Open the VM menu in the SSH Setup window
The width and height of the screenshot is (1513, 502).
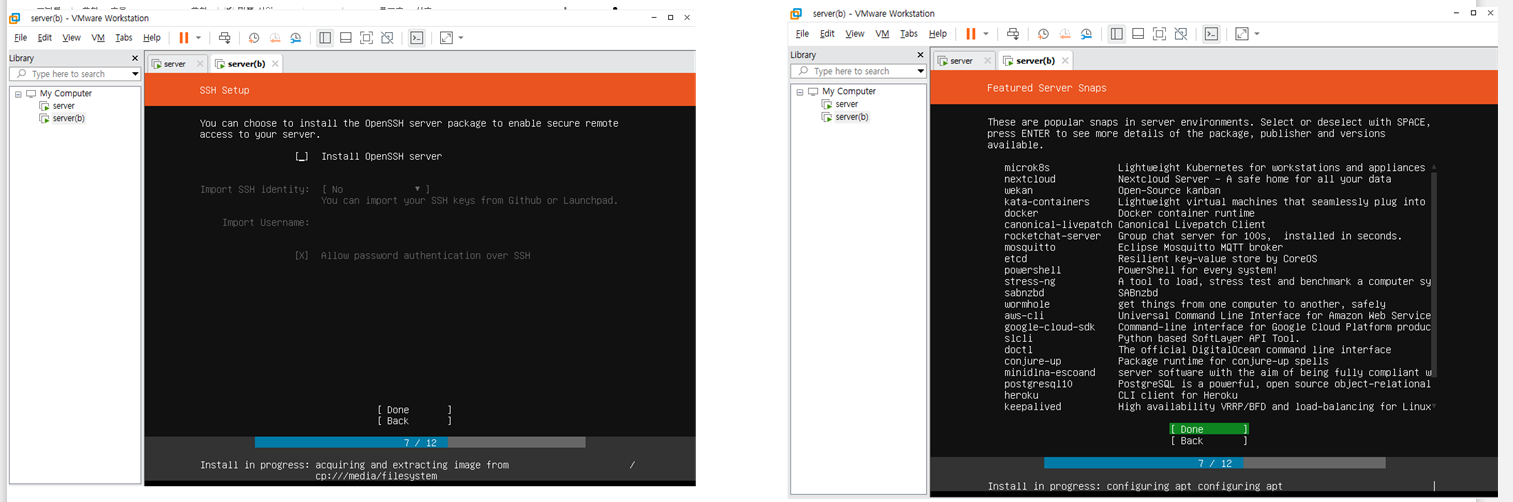98,38
